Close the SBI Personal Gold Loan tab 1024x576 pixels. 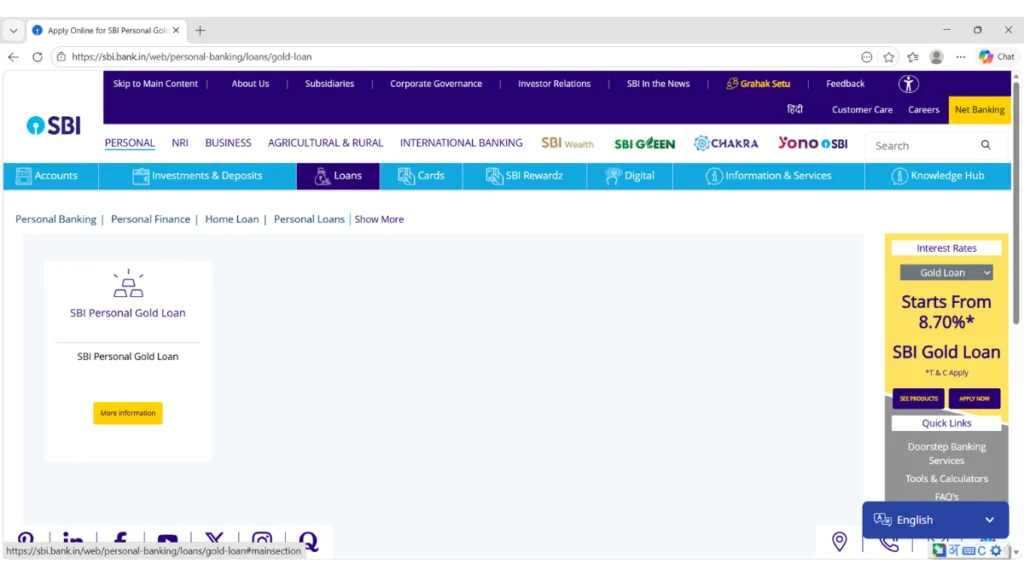176,31
